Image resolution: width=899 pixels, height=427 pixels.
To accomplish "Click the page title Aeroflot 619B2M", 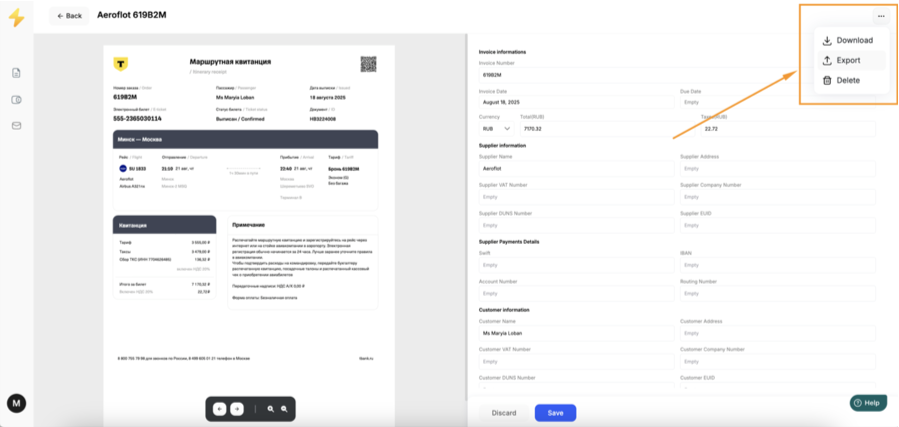I will coord(132,15).
